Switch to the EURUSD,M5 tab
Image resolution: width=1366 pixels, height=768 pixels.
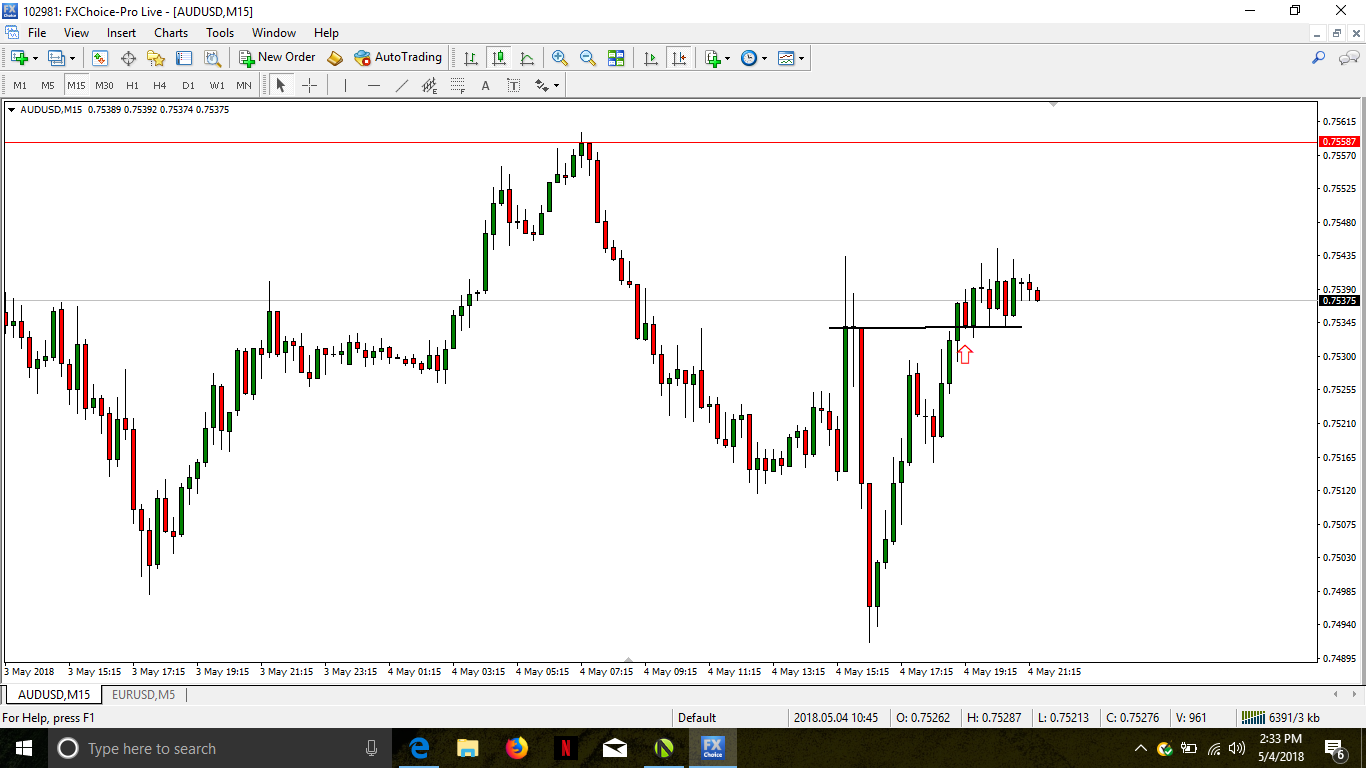click(x=143, y=694)
